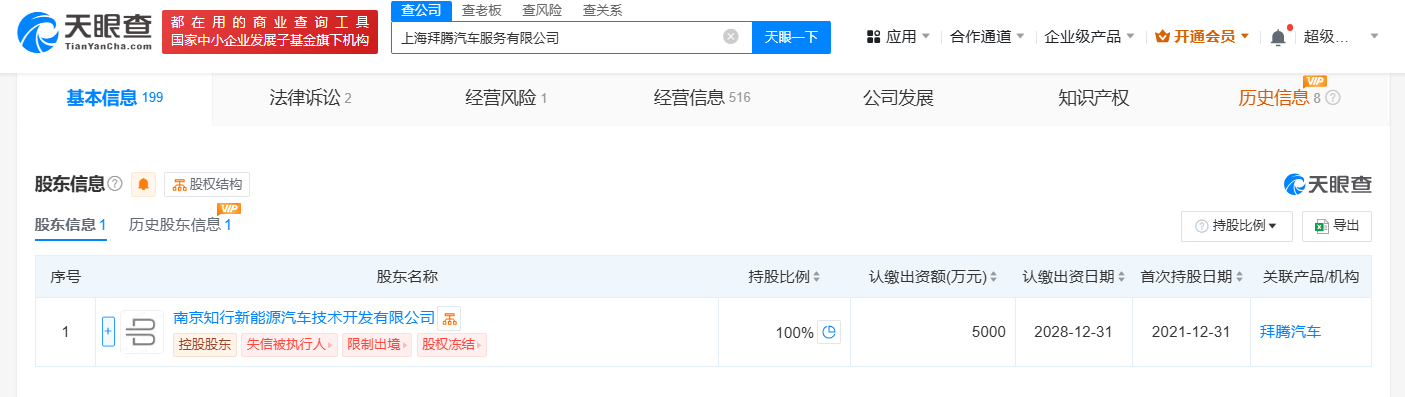
Task: Sort by 持股比例 column header
Action: click(x=785, y=277)
